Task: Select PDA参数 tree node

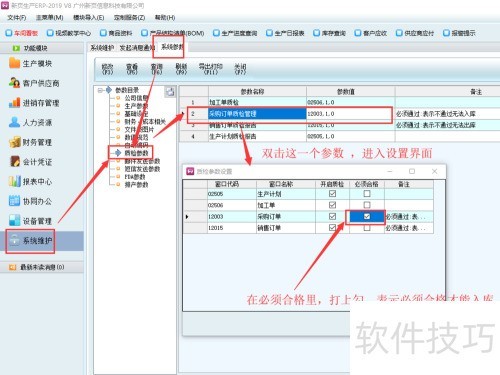Action: [135, 177]
